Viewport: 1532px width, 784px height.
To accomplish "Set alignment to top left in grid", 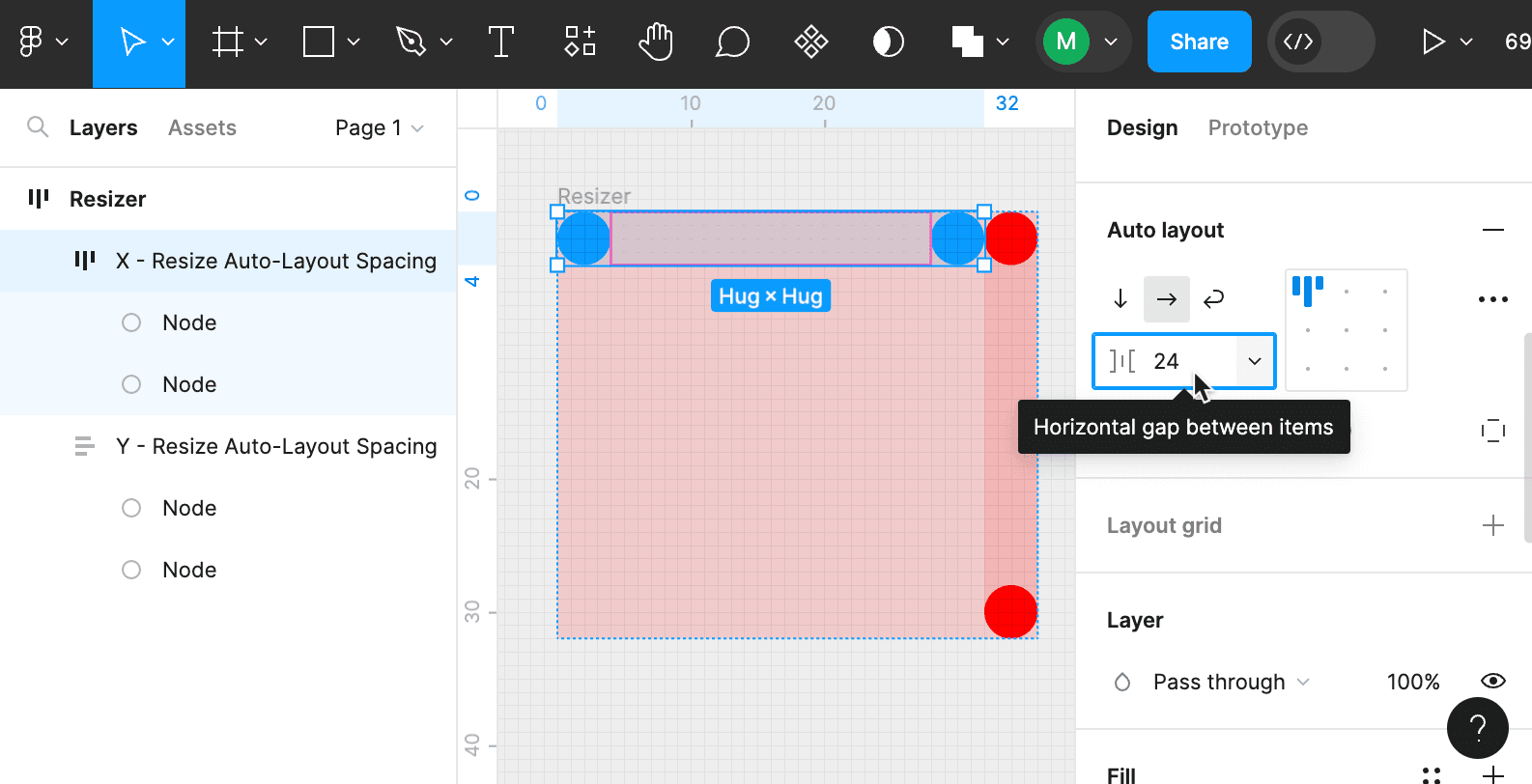I will click(x=1308, y=291).
